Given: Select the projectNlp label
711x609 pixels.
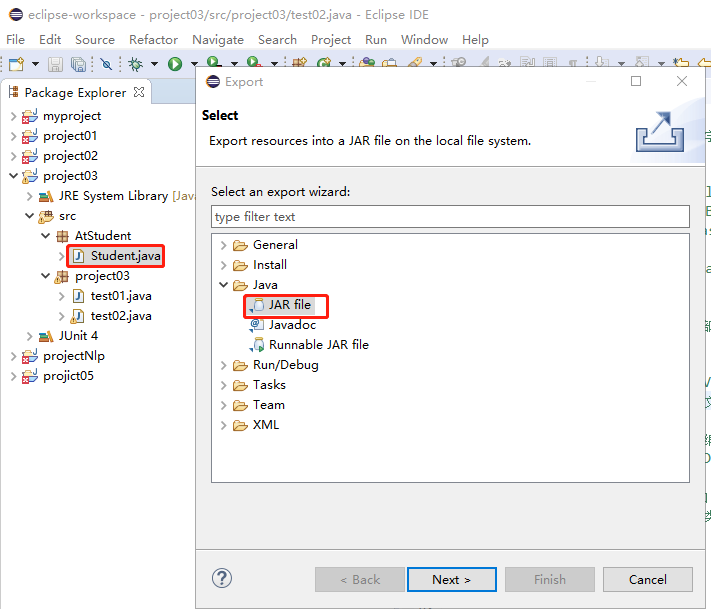Looking at the screenshot, I should [x=74, y=356].
